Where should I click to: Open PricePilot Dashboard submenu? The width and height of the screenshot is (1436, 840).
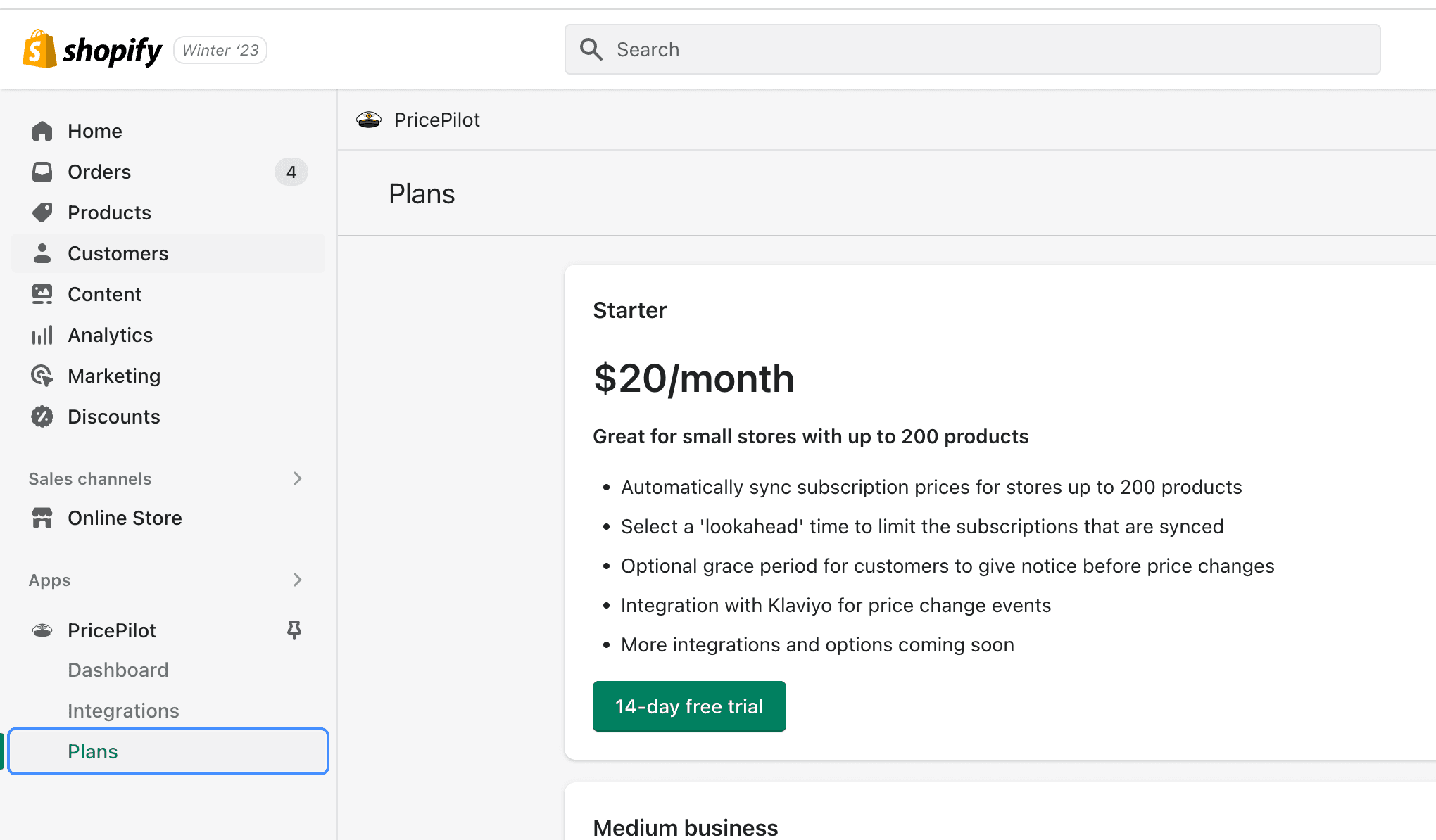[x=118, y=670]
